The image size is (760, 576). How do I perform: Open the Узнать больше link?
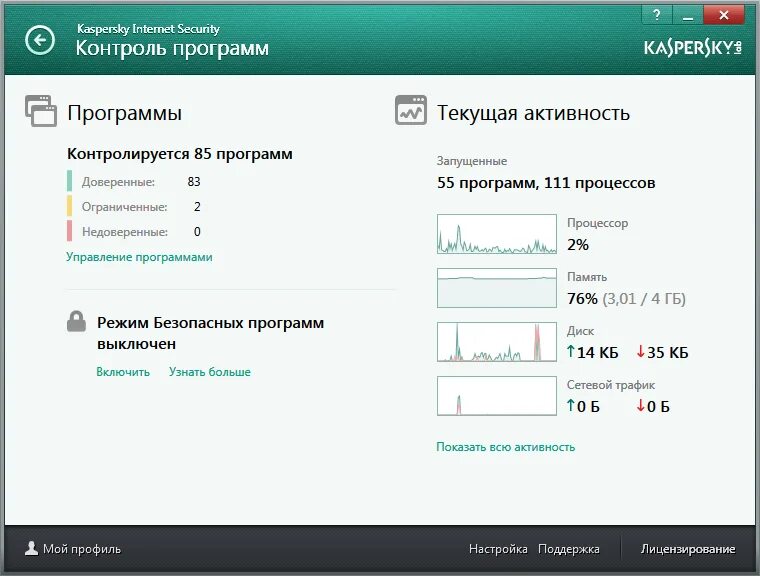click(x=210, y=372)
